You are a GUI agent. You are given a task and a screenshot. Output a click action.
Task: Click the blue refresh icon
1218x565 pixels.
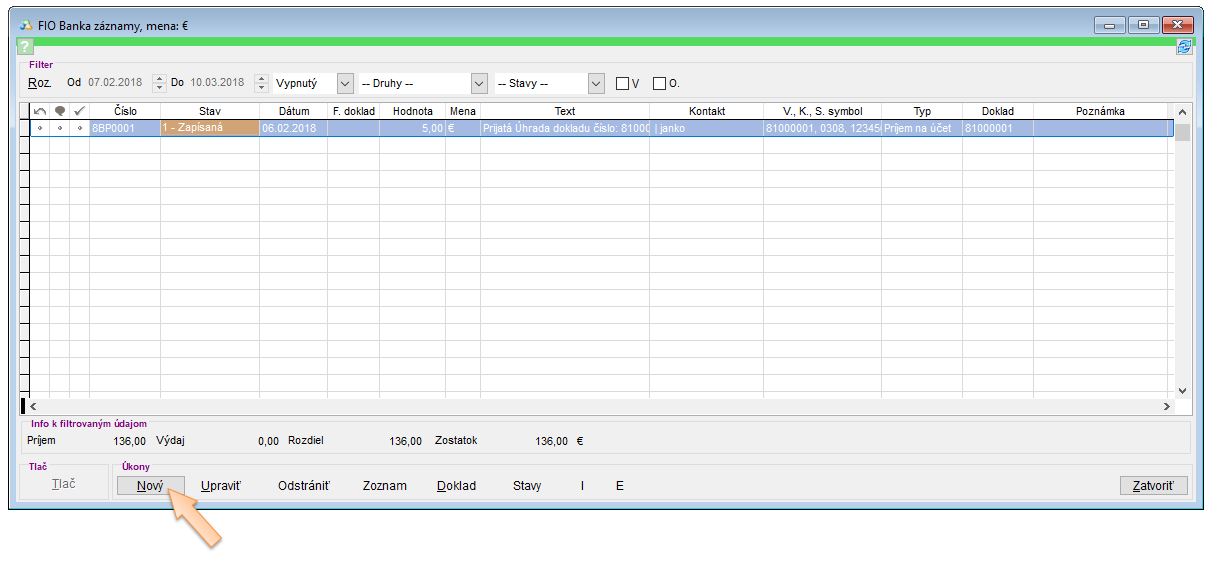1185,47
